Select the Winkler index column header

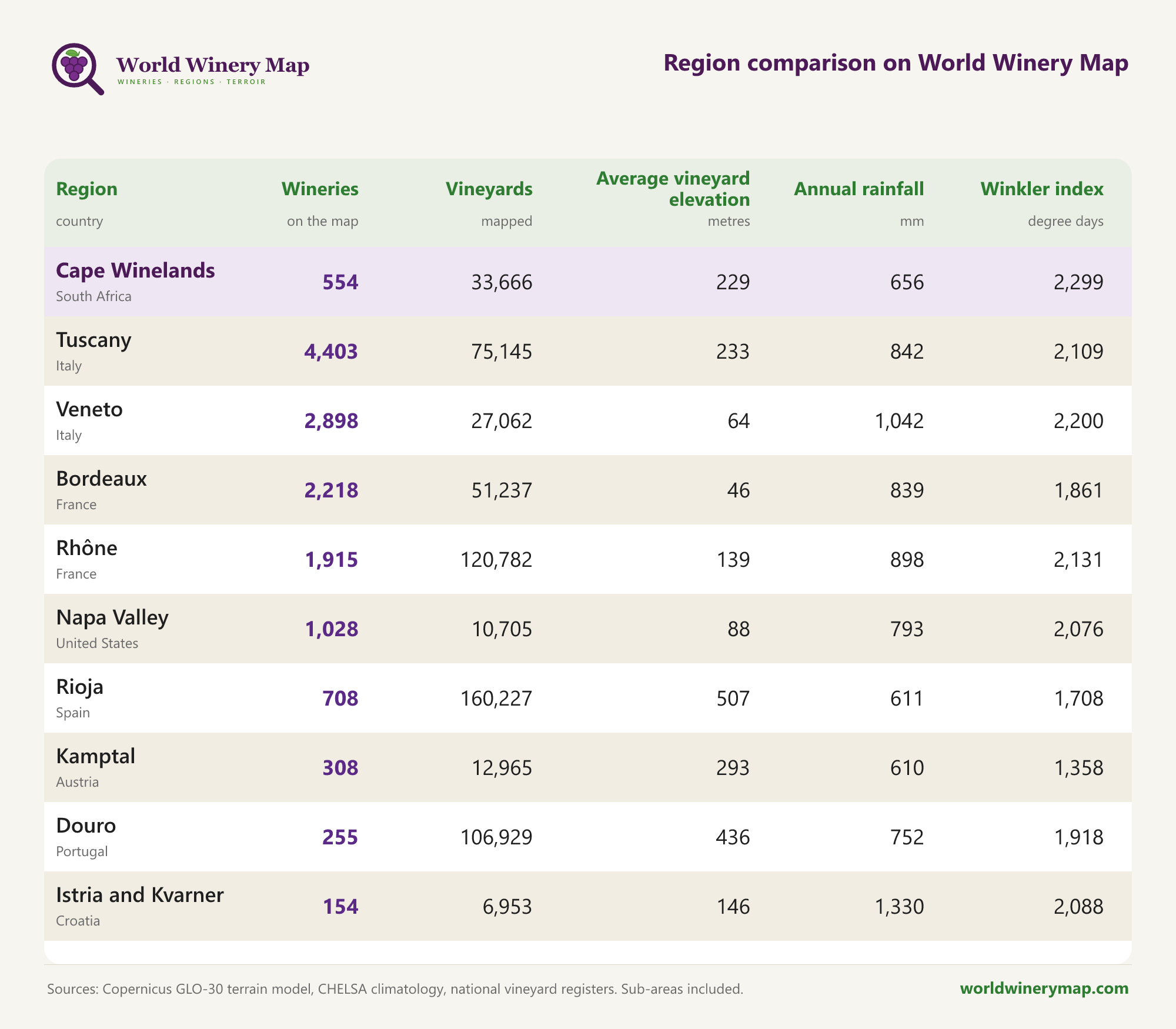[1042, 189]
